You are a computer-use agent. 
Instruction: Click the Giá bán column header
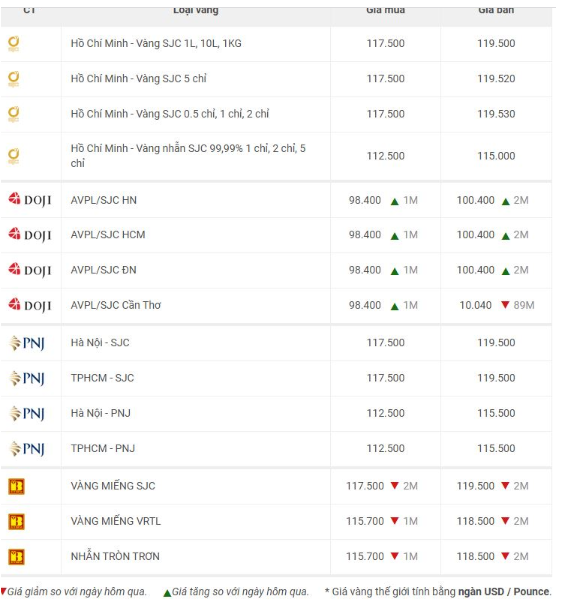tap(496, 10)
